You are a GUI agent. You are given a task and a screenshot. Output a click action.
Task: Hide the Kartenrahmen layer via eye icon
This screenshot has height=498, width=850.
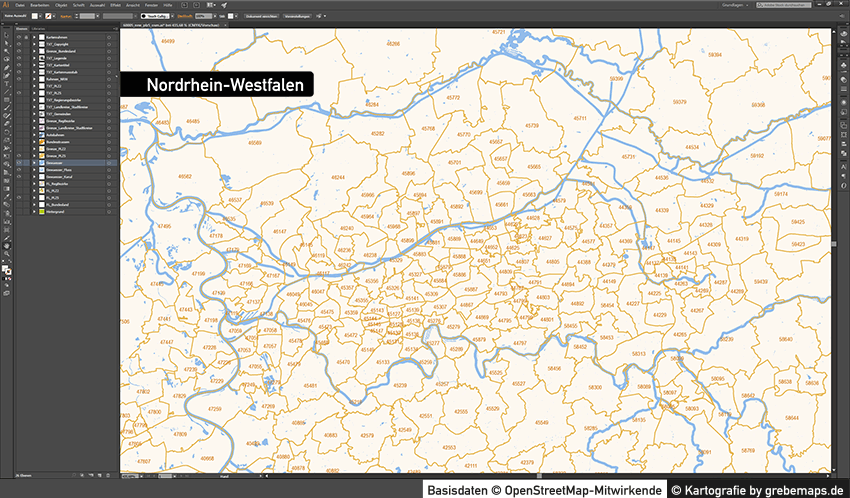point(19,39)
